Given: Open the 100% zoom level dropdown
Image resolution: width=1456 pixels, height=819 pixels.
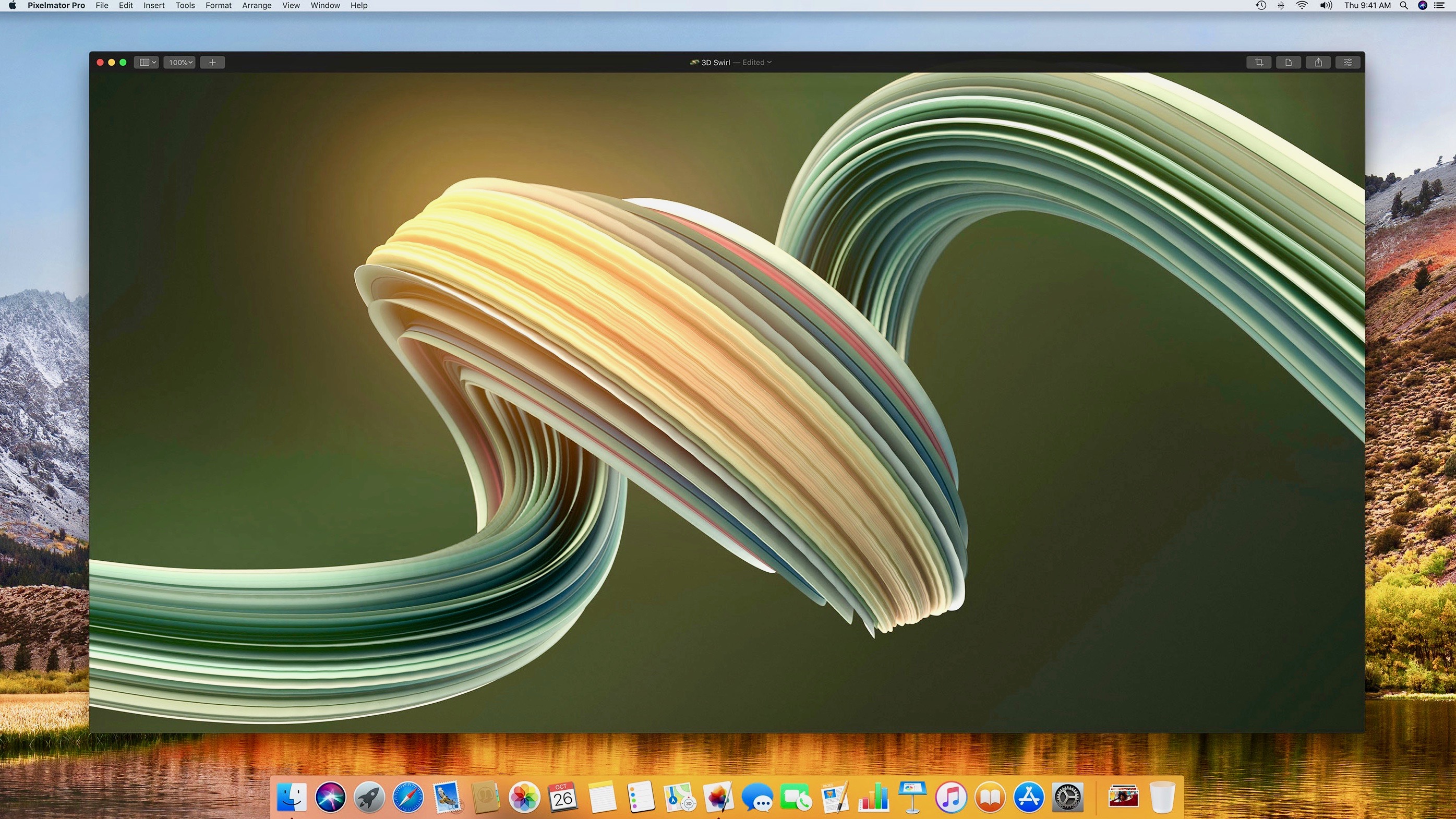Looking at the screenshot, I should [x=181, y=62].
